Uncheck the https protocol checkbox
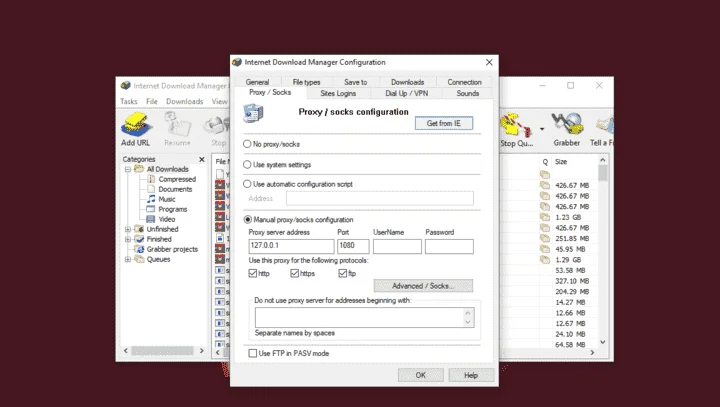The image size is (720, 407). point(294,273)
